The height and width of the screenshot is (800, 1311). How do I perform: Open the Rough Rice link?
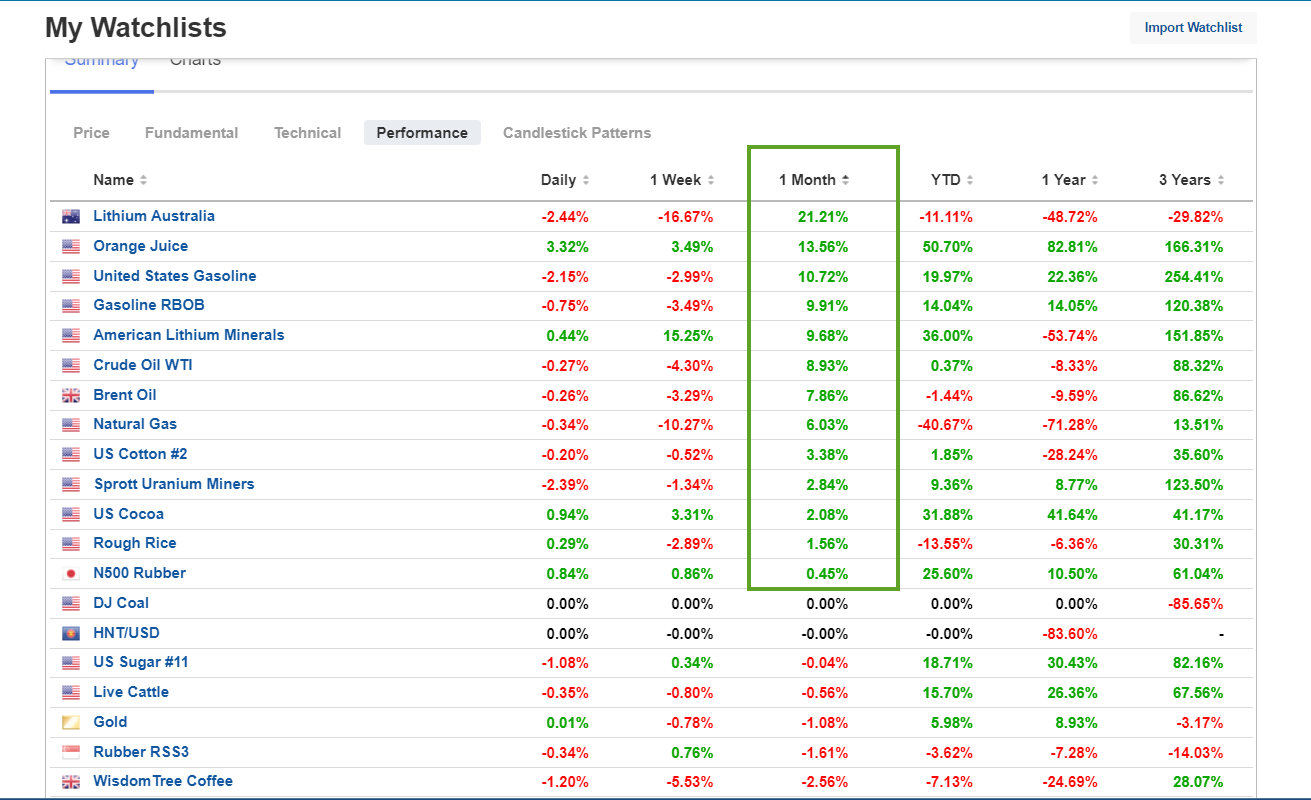point(135,543)
